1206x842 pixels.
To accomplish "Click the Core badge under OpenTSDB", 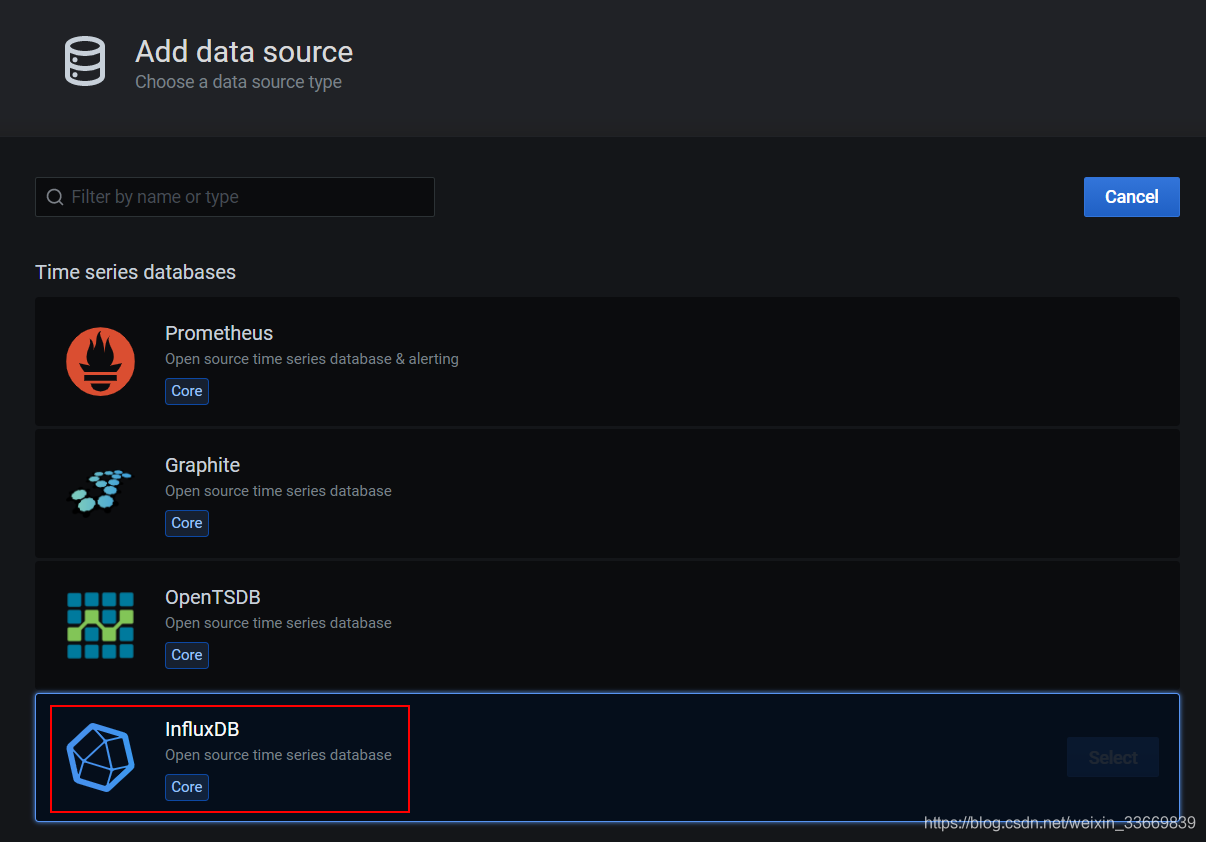I will (x=187, y=655).
